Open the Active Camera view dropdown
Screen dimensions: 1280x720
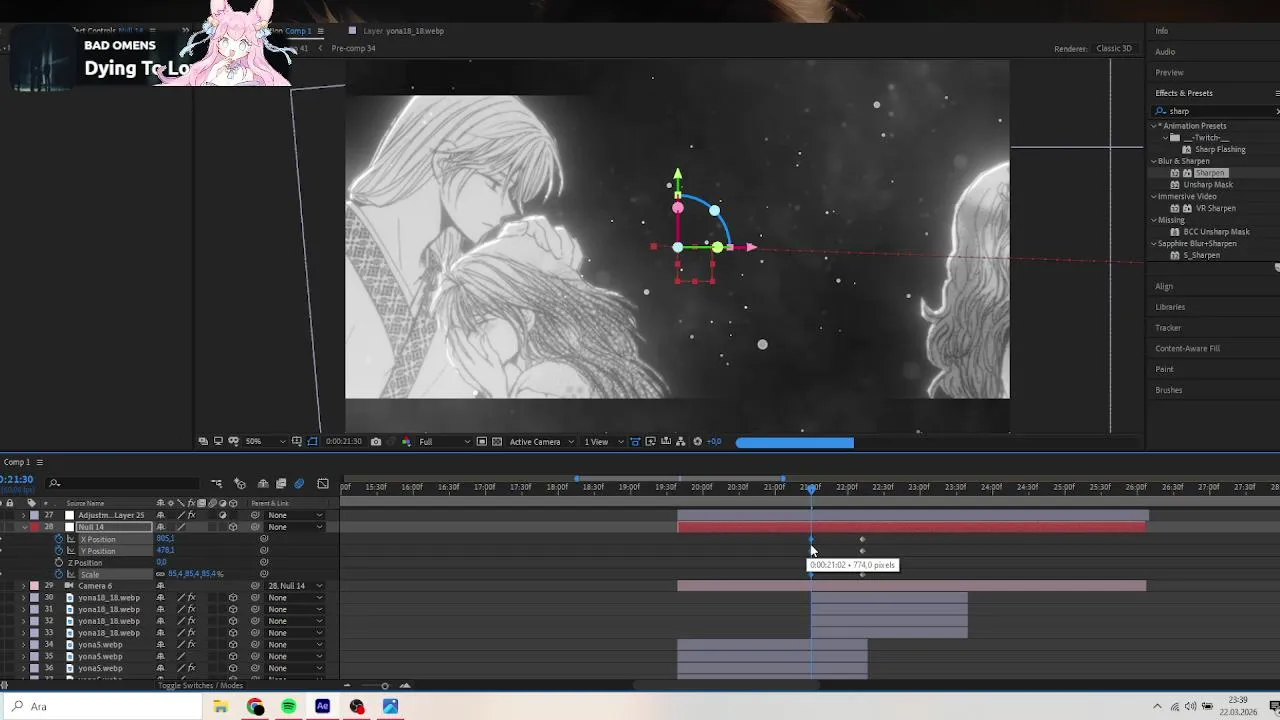(542, 441)
